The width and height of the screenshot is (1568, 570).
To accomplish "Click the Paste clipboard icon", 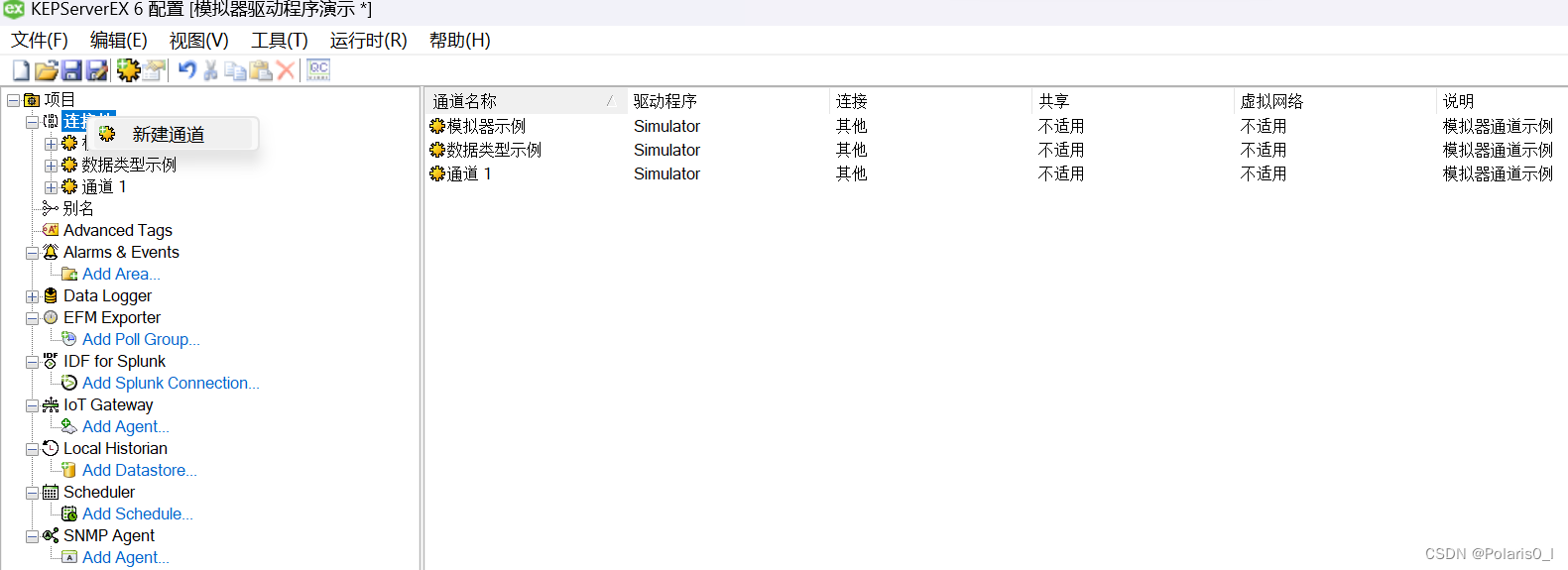I will [x=261, y=70].
